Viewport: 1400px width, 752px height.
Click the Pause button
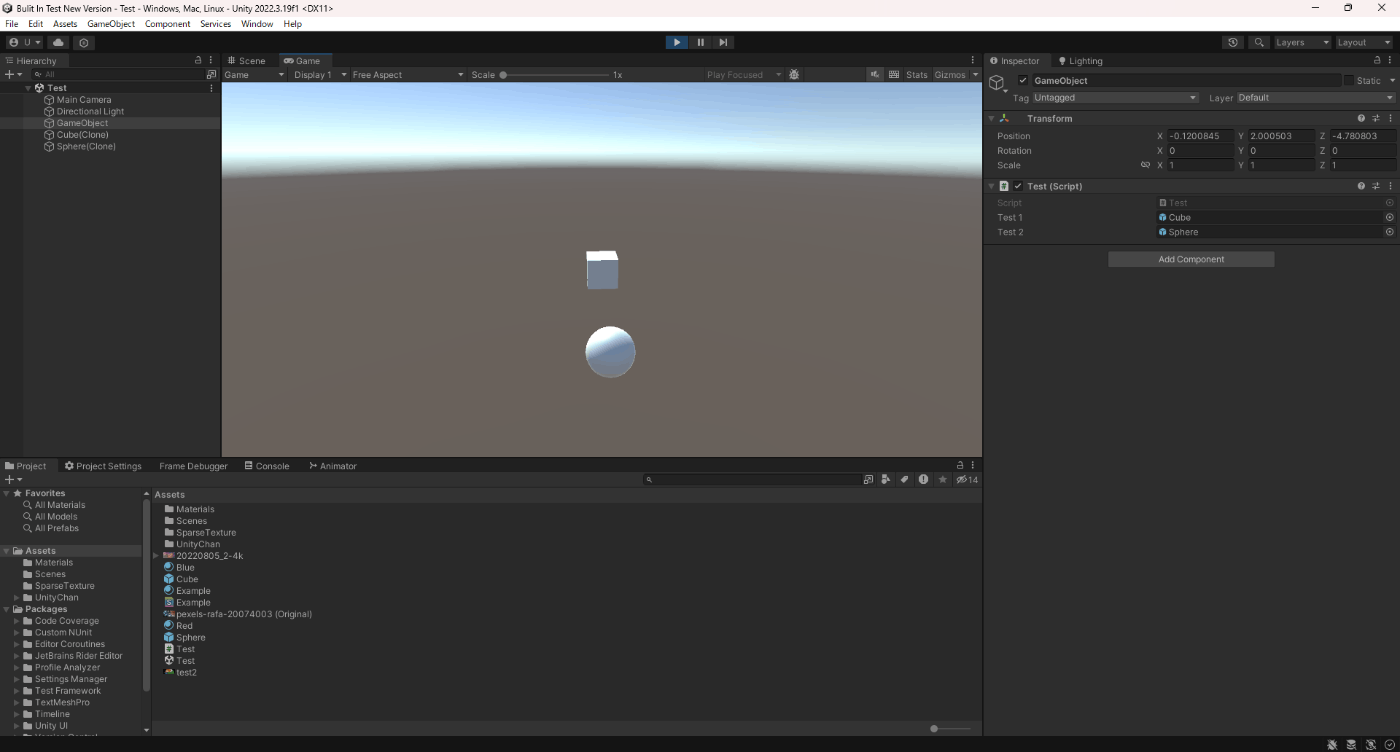(x=700, y=42)
